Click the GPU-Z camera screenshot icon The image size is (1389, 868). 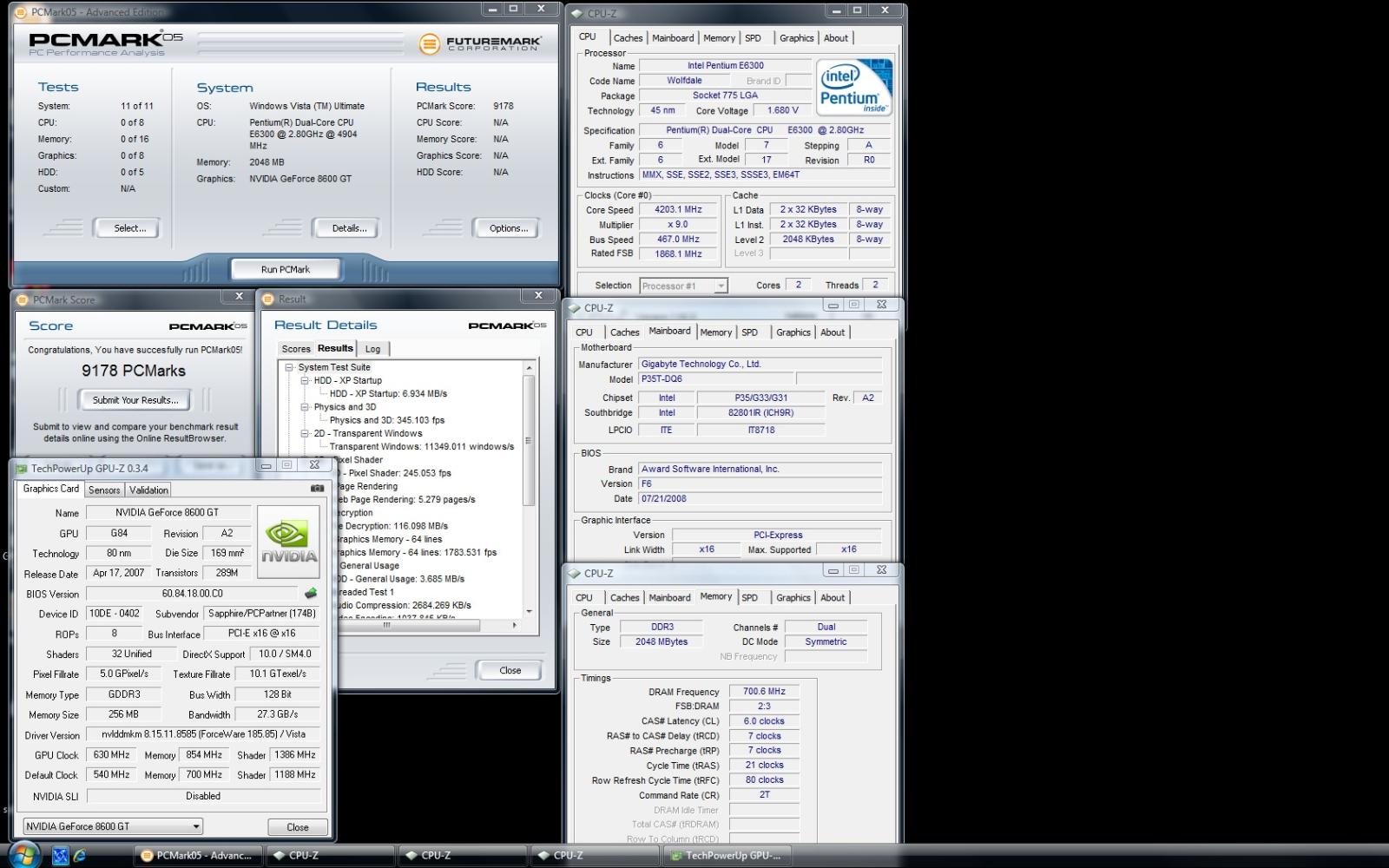pyautogui.click(x=317, y=489)
